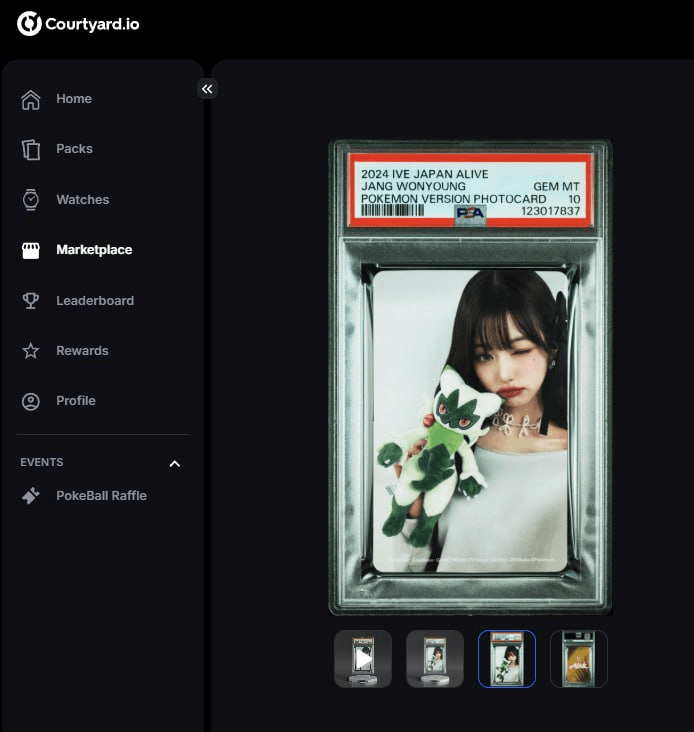
Task: Click the Leaderboard trophy icon
Action: [31, 301]
